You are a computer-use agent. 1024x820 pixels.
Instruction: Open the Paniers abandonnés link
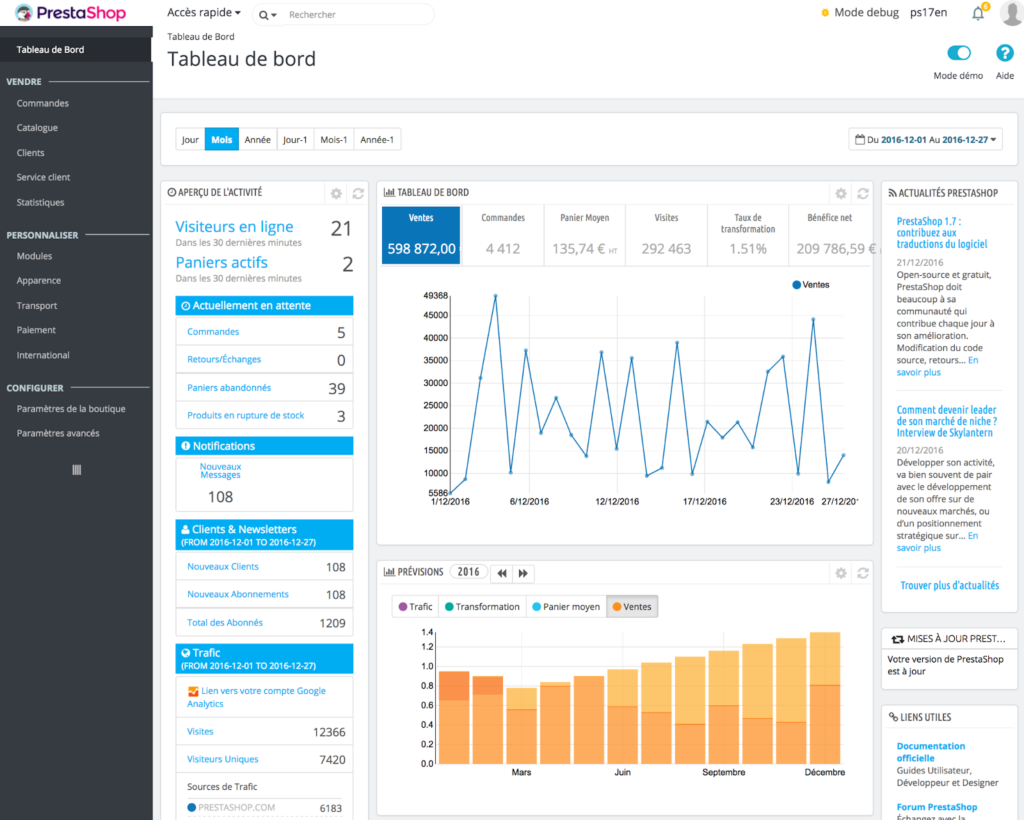[x=229, y=388]
